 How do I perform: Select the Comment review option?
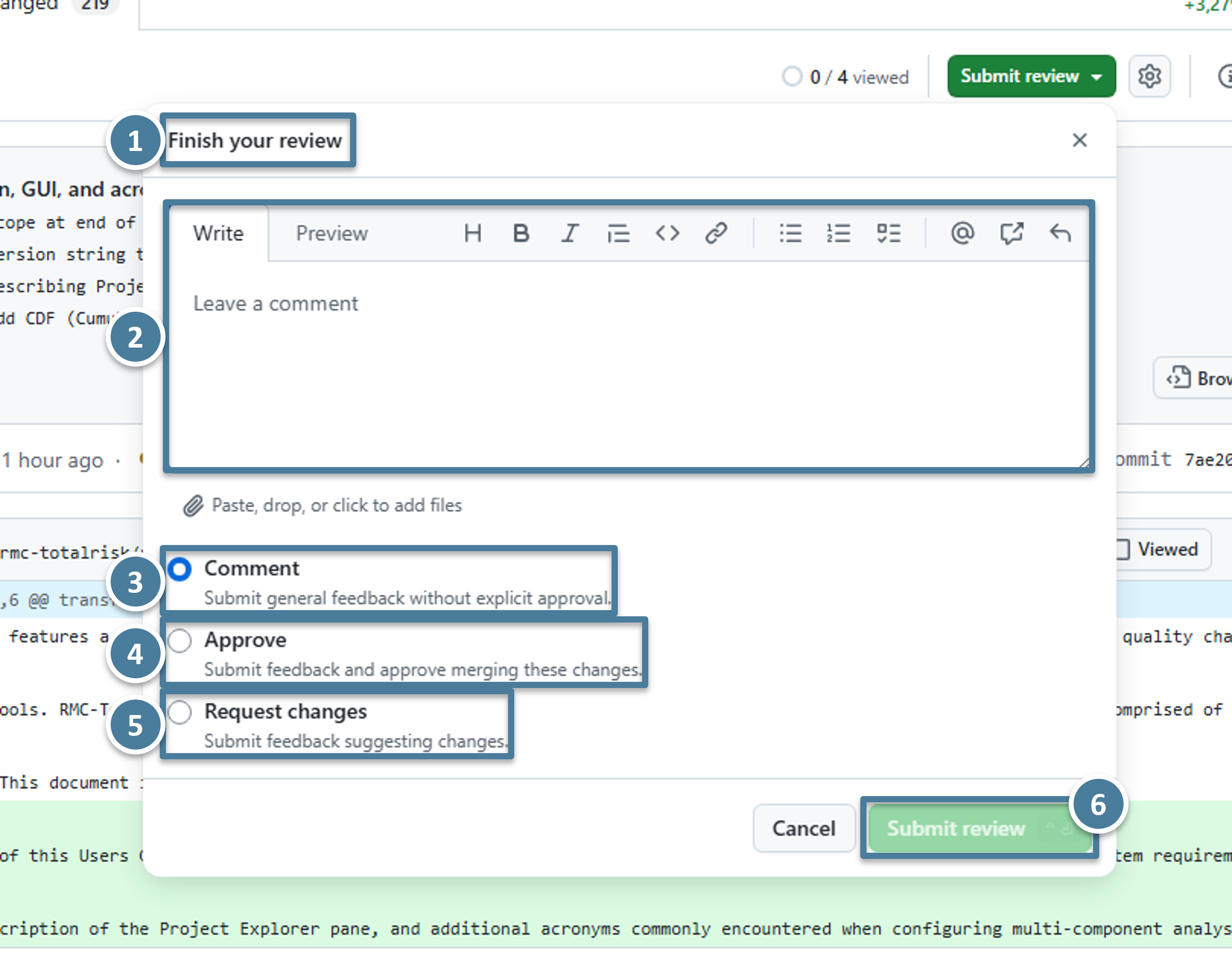click(179, 569)
